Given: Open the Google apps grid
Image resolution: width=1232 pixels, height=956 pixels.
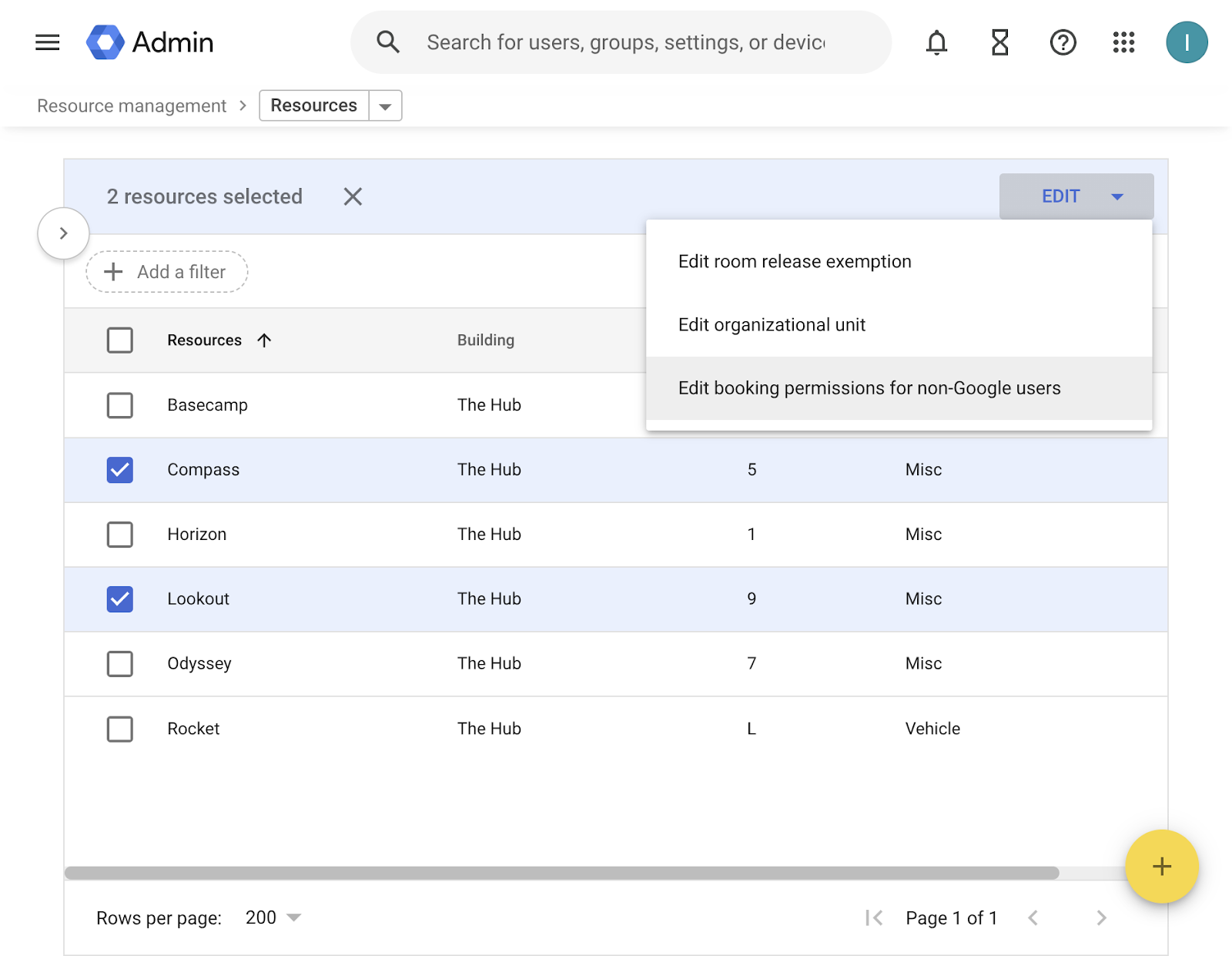Looking at the screenshot, I should [x=1123, y=42].
